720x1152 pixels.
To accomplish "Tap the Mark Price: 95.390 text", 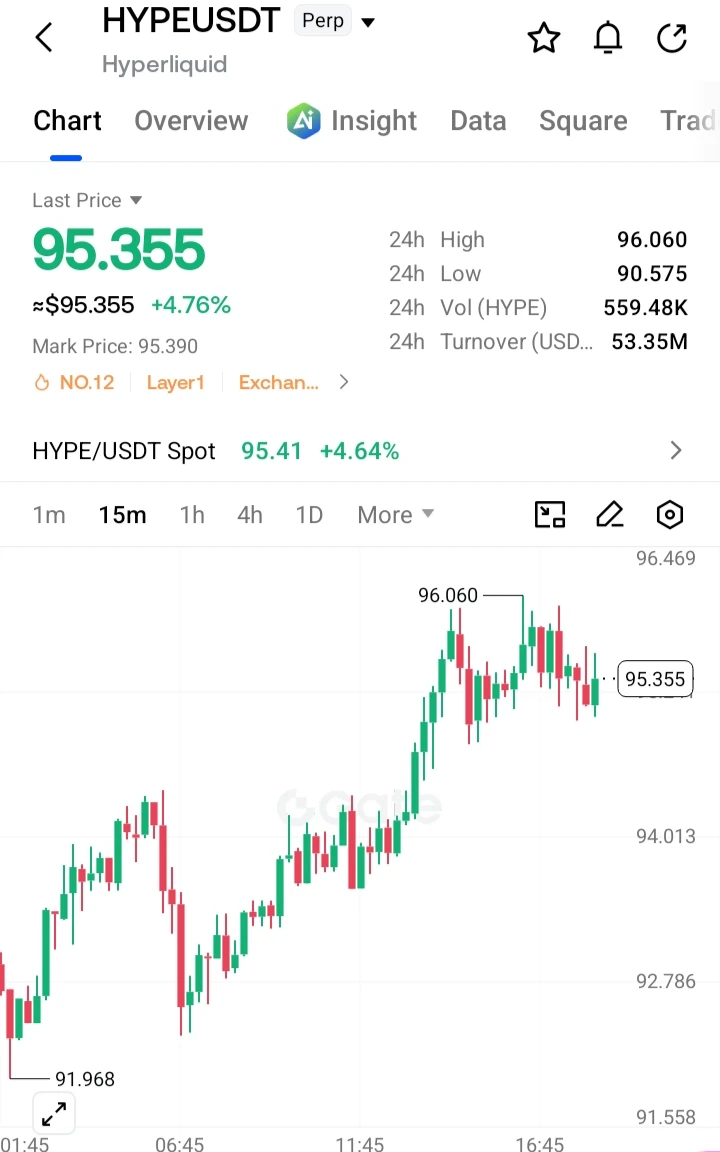I will 115,345.
